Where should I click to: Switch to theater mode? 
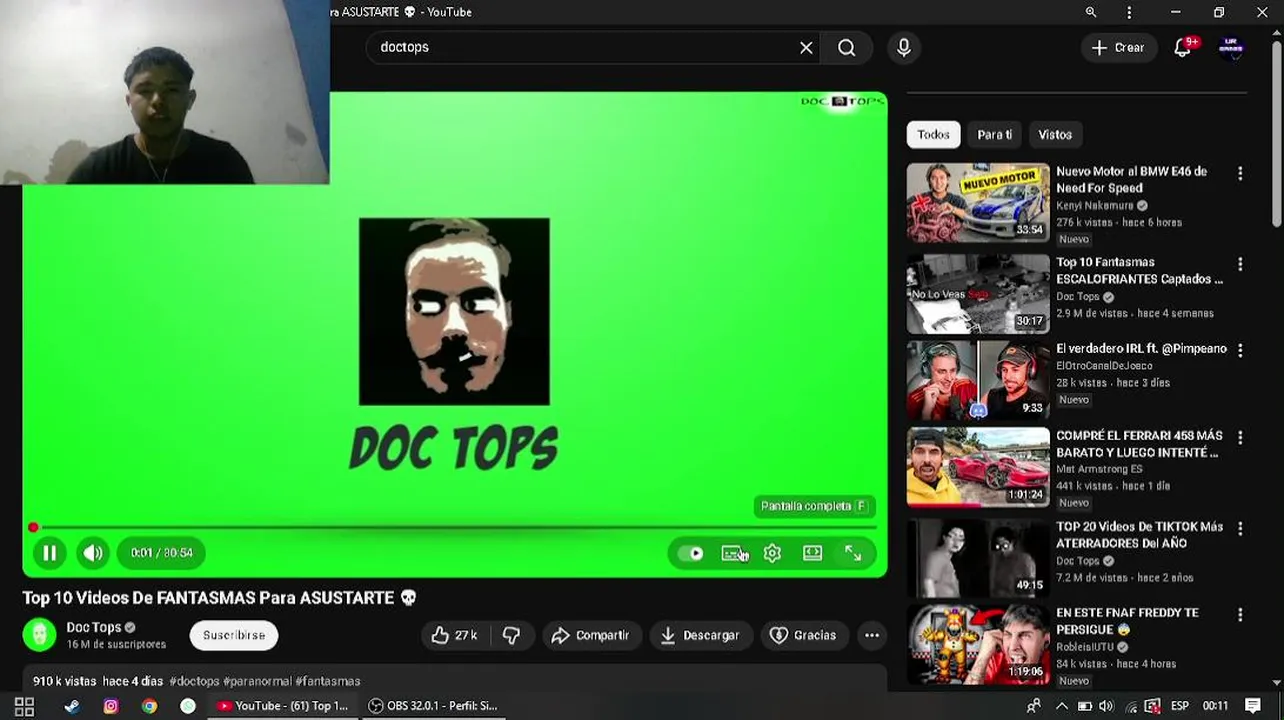click(x=812, y=553)
